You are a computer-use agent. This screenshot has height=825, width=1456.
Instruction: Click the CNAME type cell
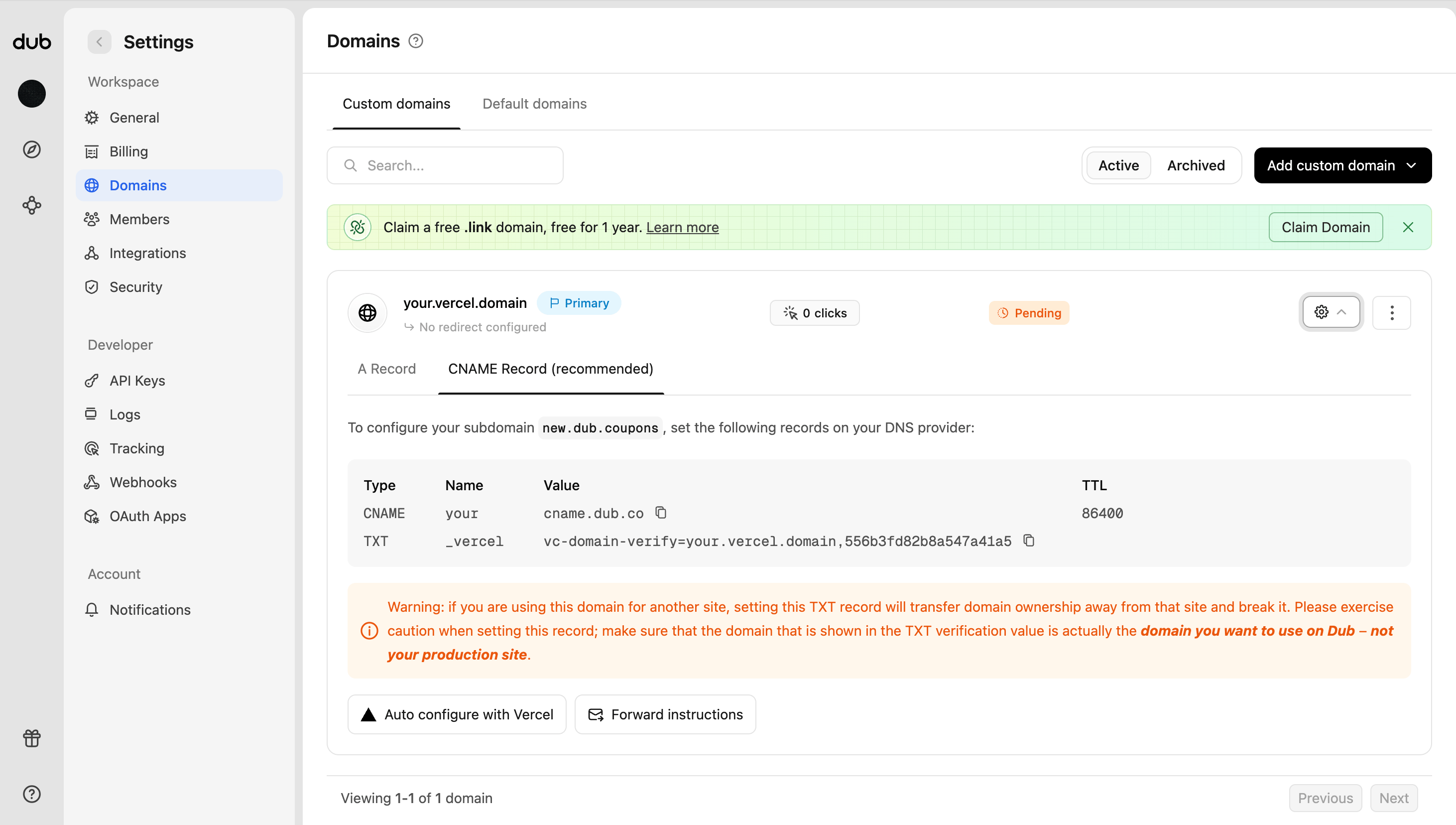pos(384,513)
